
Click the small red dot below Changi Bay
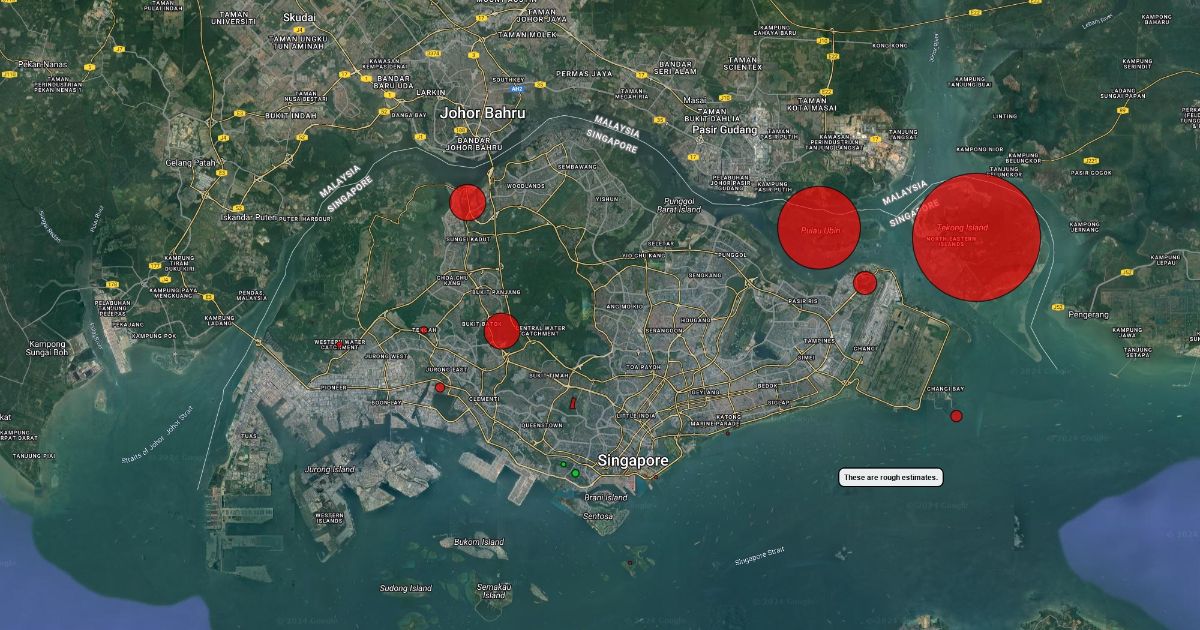(x=956, y=416)
